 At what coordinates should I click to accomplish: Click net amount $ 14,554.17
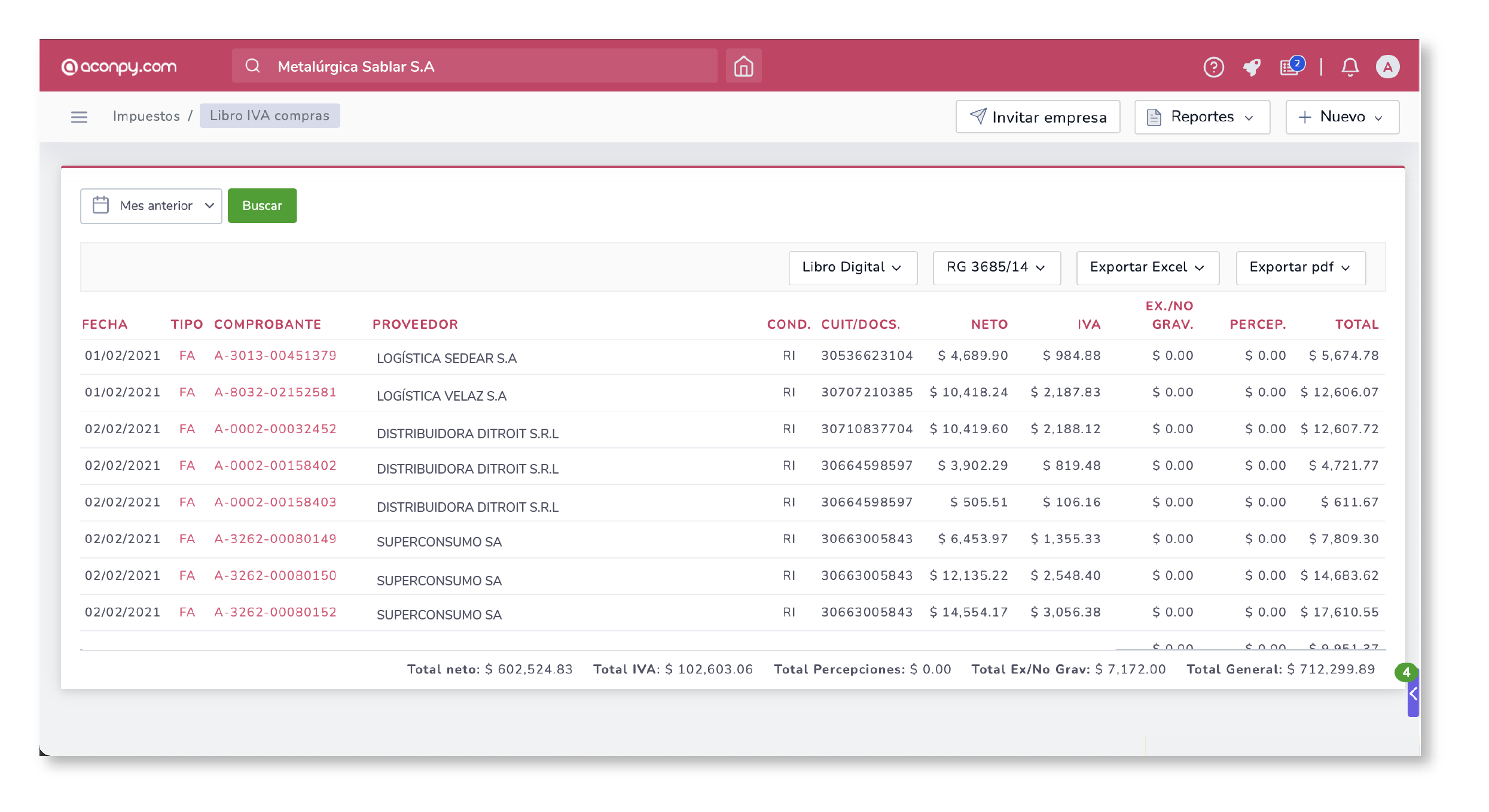point(969,612)
